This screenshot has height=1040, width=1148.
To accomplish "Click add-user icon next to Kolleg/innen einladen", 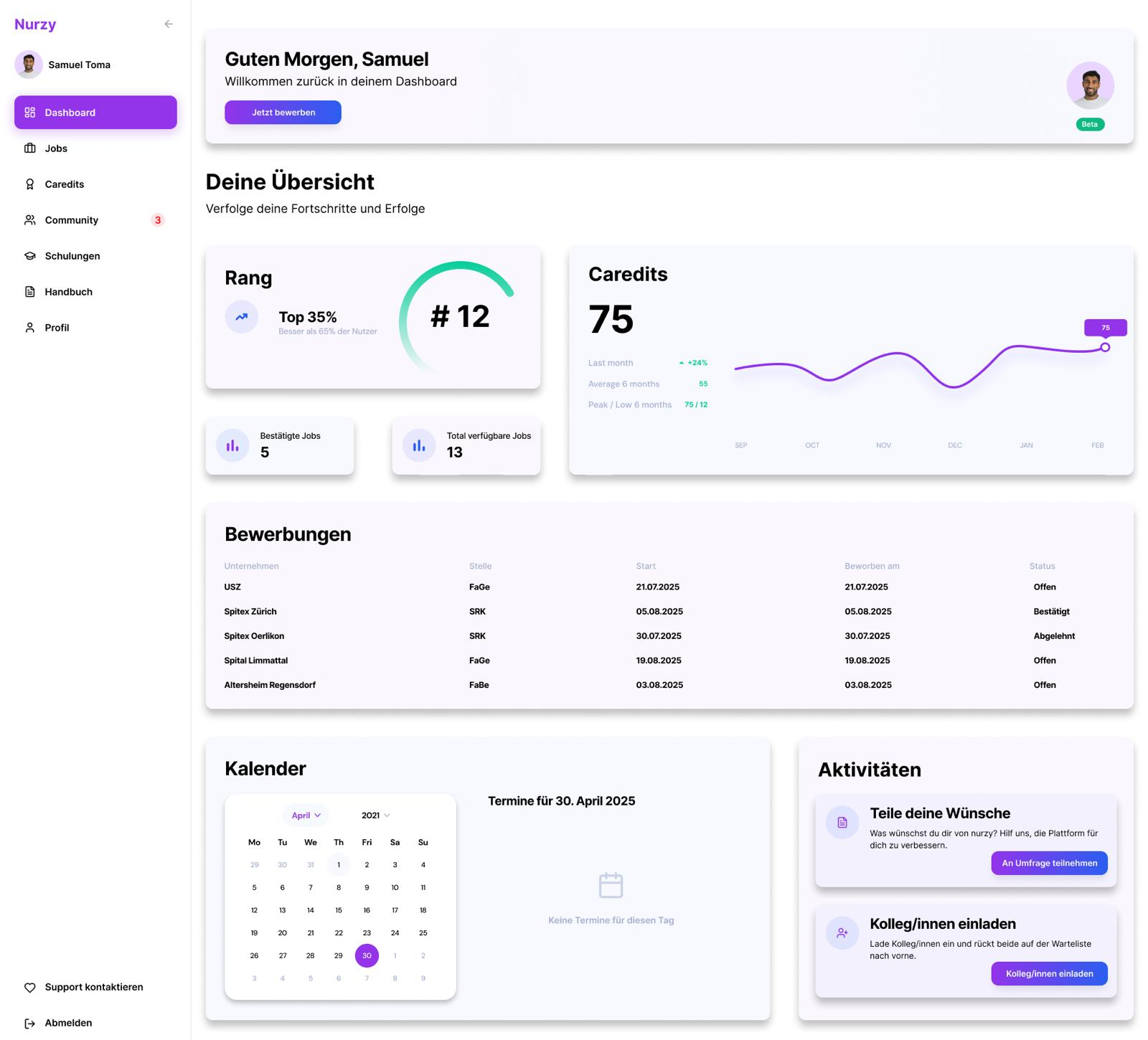I will [842, 933].
